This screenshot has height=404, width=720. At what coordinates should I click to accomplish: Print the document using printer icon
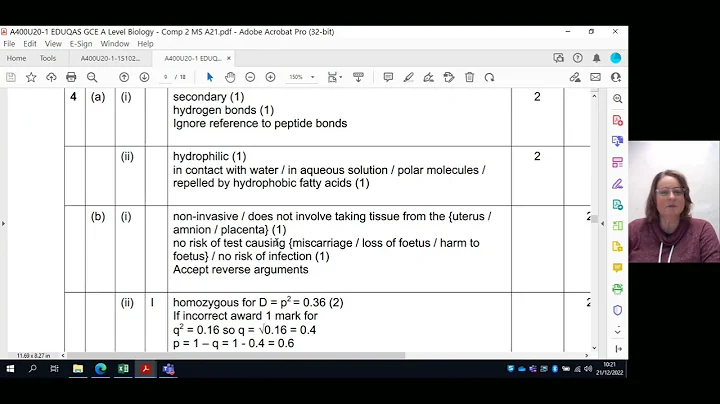pyautogui.click(x=71, y=77)
